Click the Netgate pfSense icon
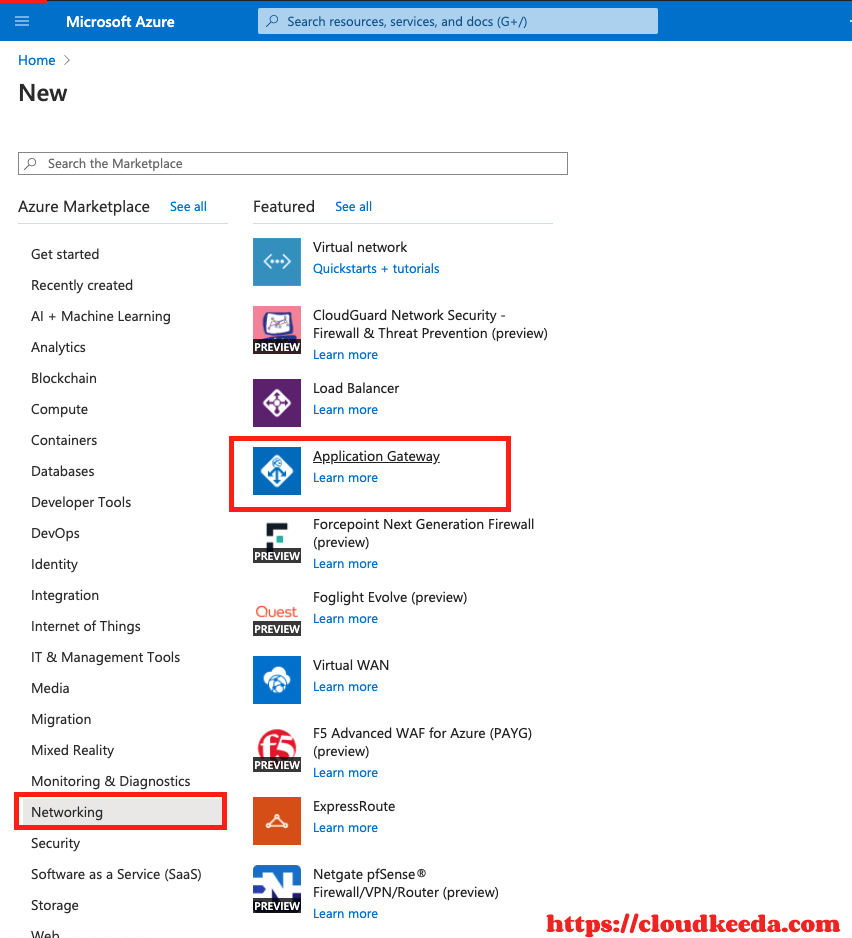The height and width of the screenshot is (938, 852). point(276,889)
